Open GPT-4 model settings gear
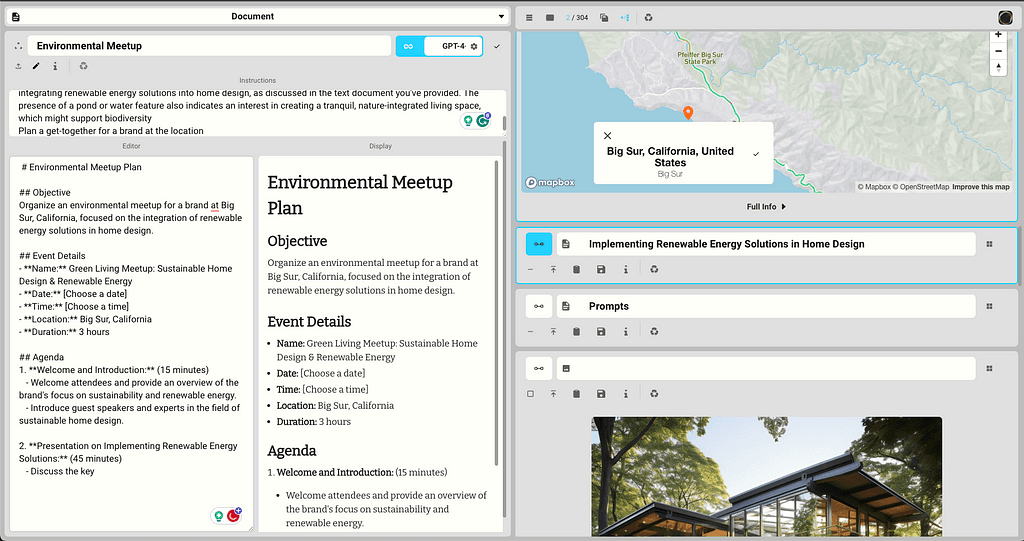Viewport: 1024px width, 541px height. [x=474, y=46]
